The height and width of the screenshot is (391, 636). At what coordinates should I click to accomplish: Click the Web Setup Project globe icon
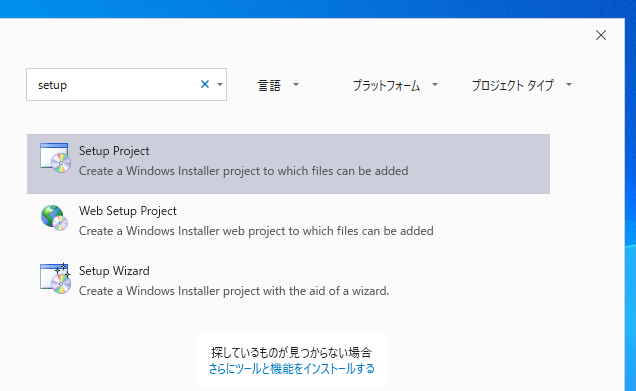coord(55,218)
